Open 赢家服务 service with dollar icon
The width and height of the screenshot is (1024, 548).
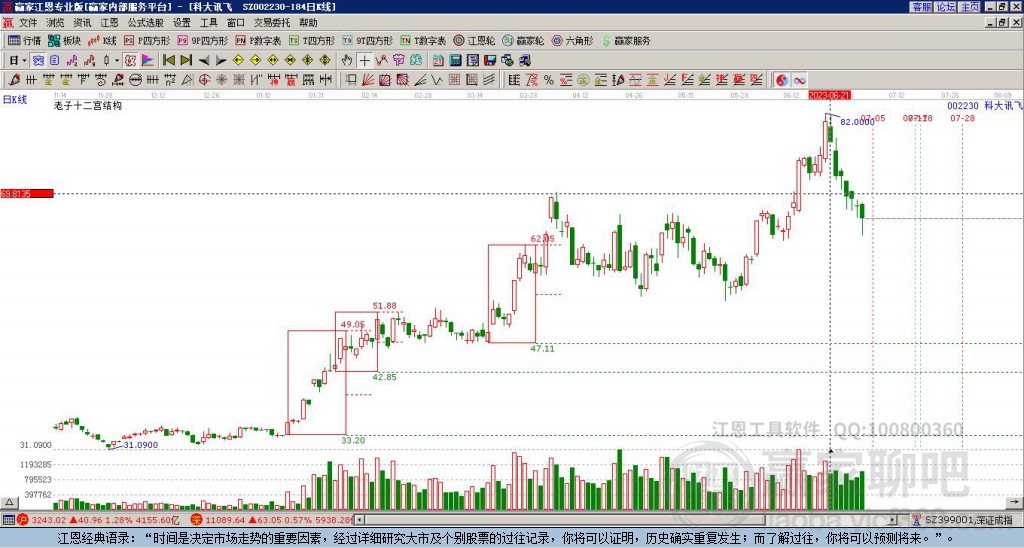626,40
